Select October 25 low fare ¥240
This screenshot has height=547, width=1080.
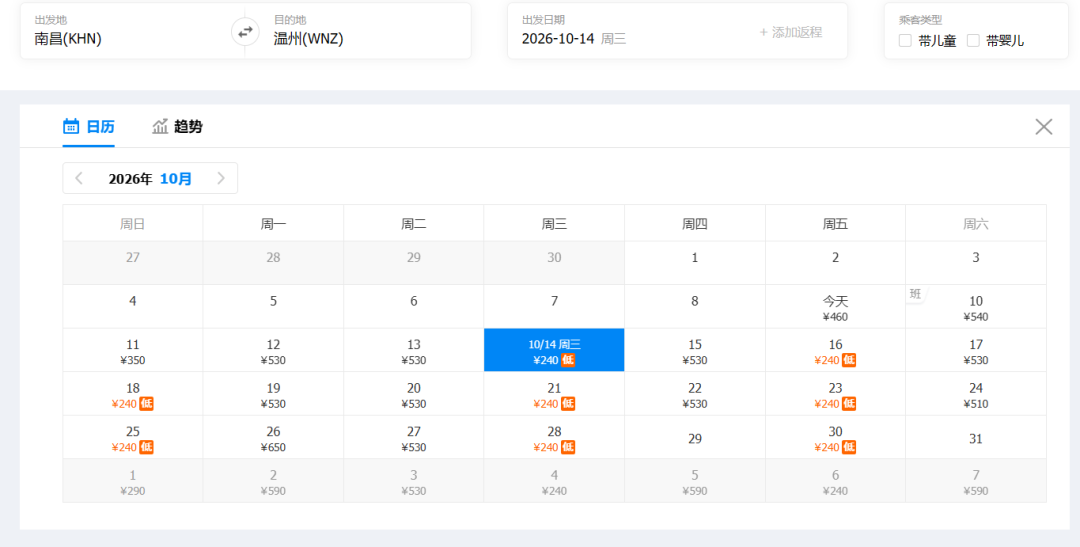click(x=133, y=437)
